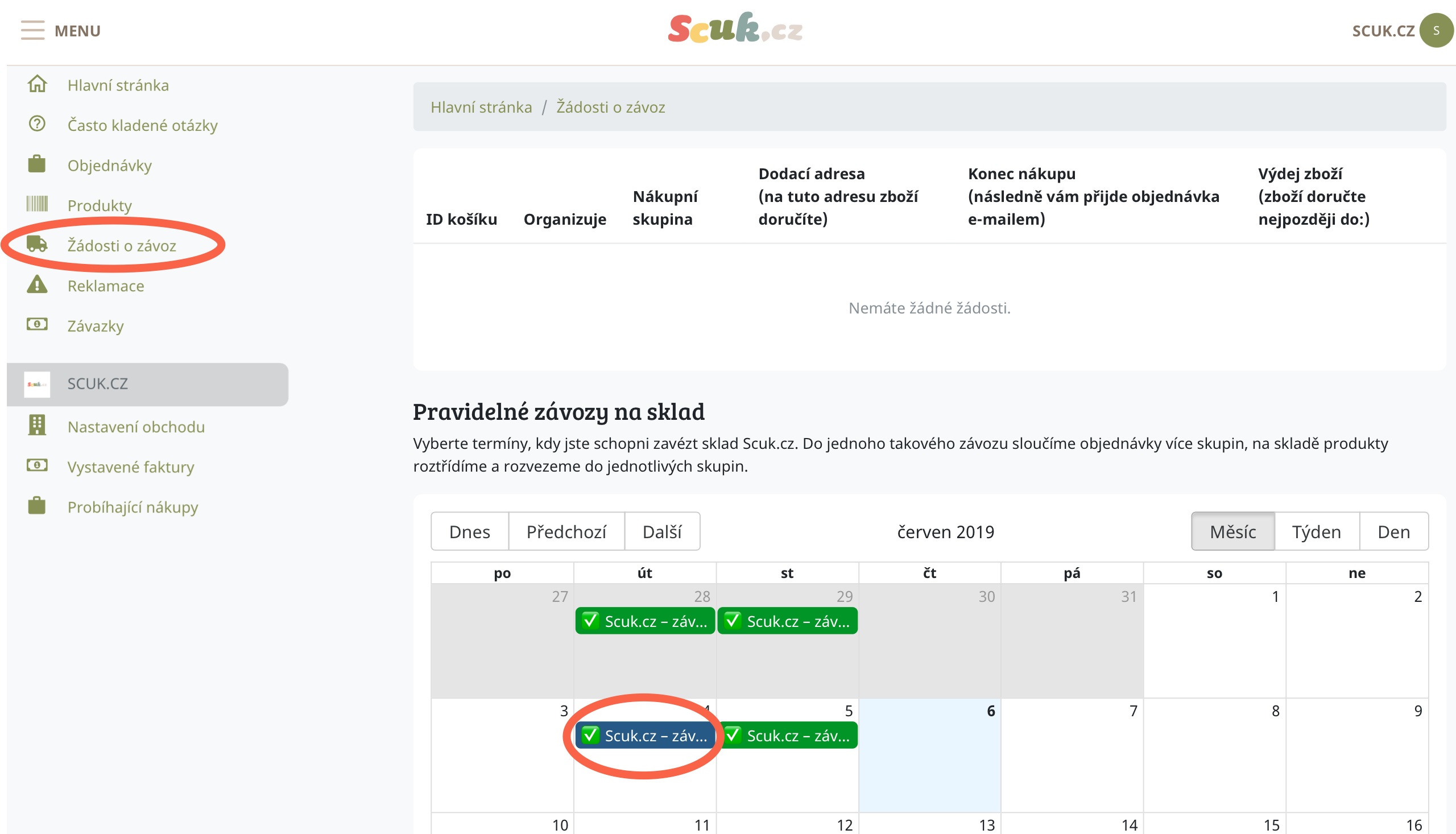Screen dimensions: 1456x834
Task: Go to Předchozí month
Action: coord(566,531)
